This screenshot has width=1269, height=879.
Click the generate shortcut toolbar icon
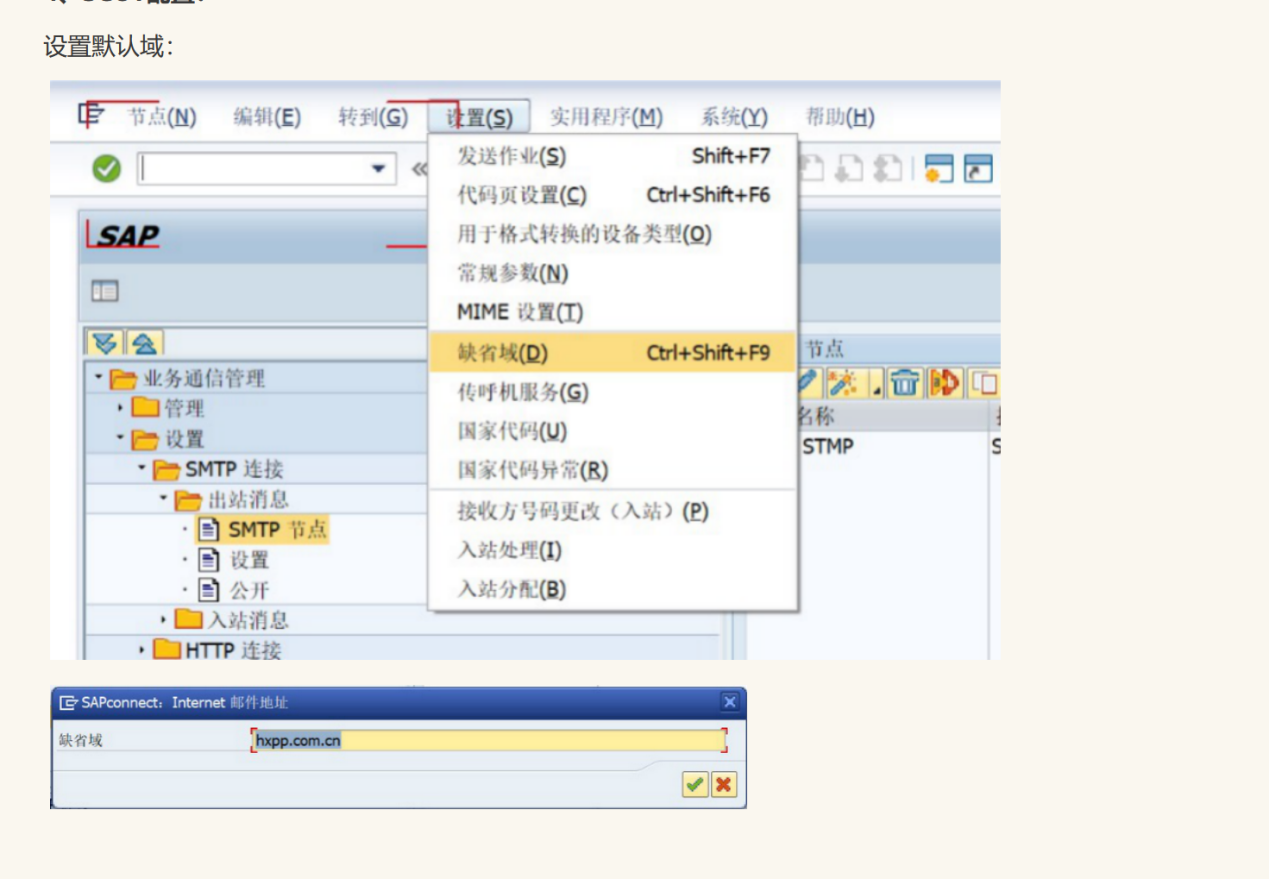[978, 169]
